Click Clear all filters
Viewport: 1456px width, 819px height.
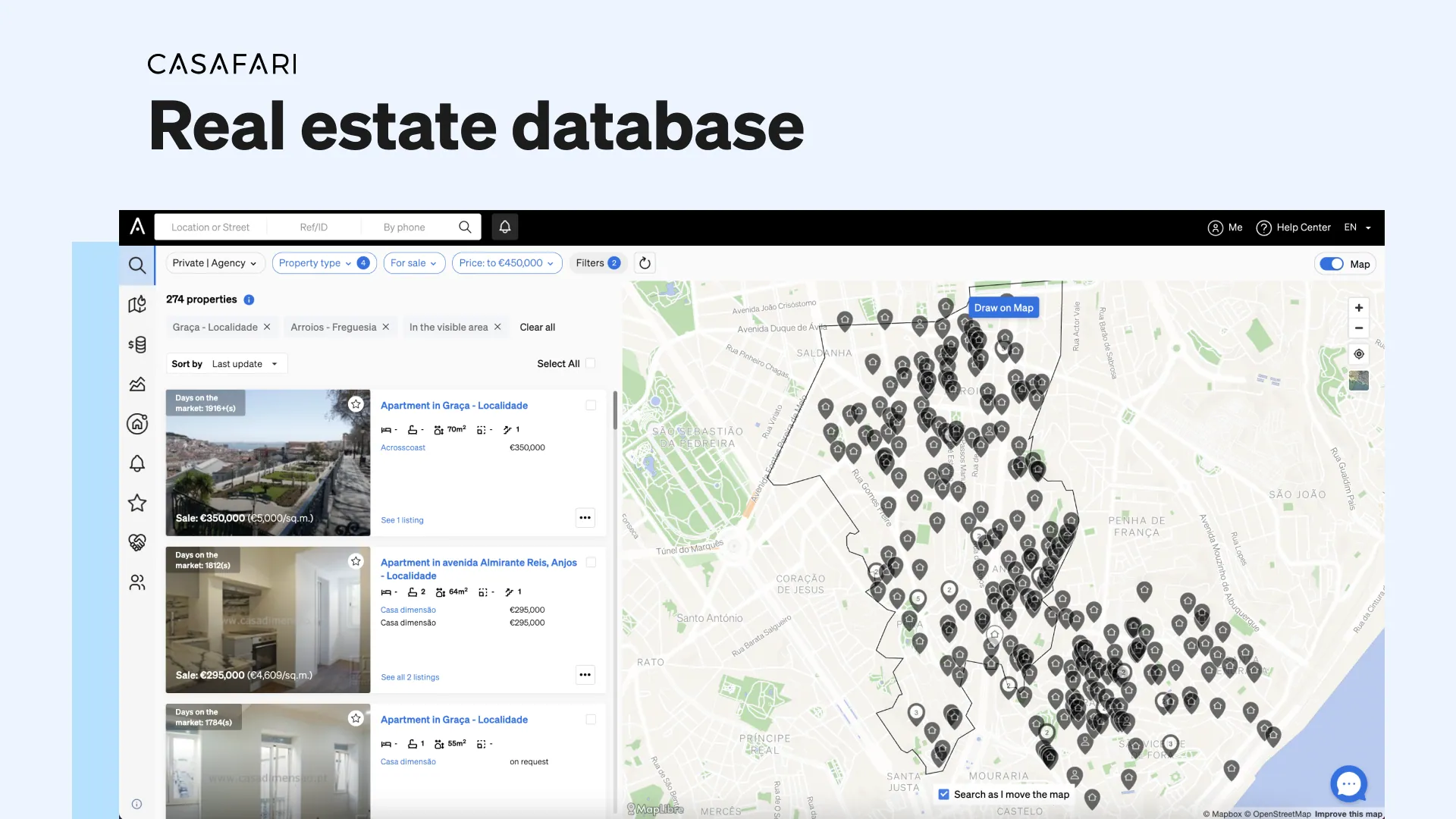[537, 328]
